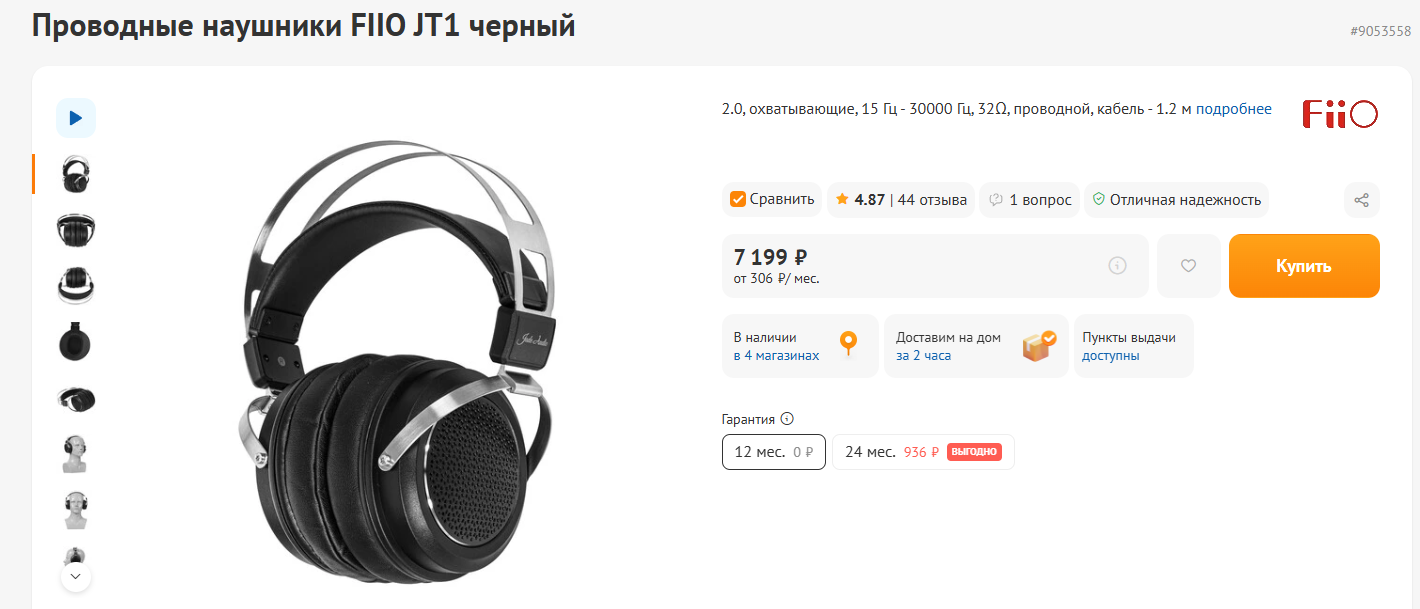Play the product video thumbnail
The image size is (1420, 609).
tap(76, 118)
